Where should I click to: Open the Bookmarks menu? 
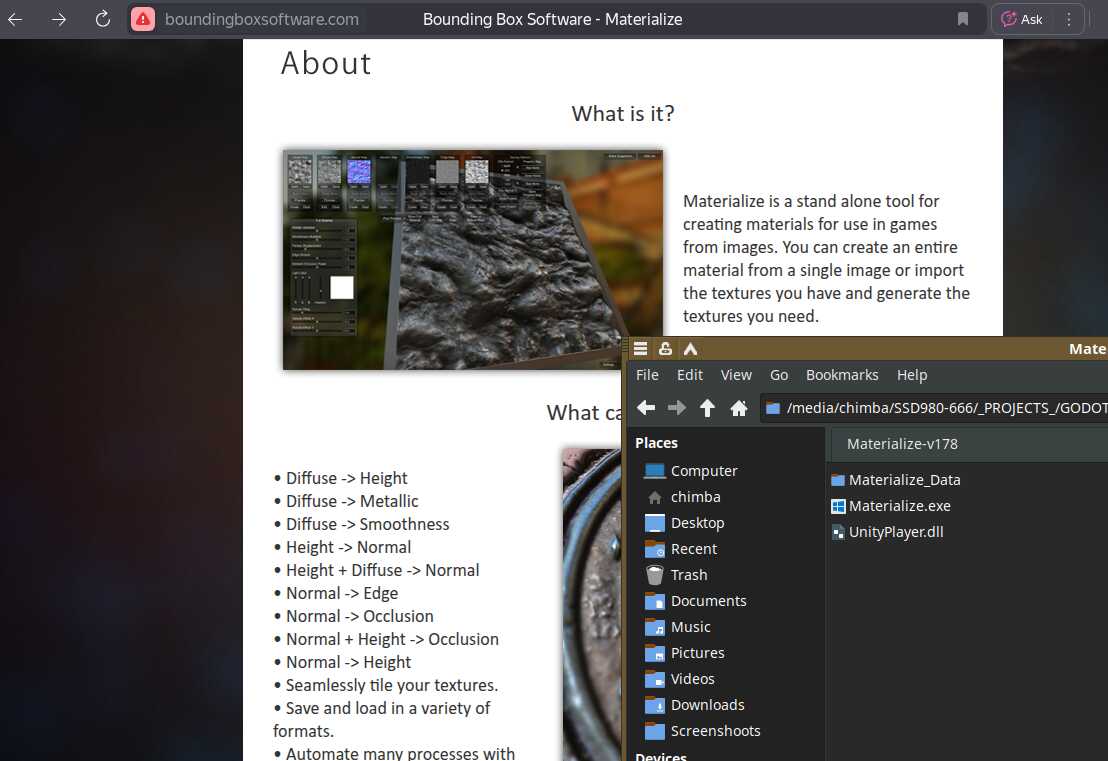tap(842, 375)
